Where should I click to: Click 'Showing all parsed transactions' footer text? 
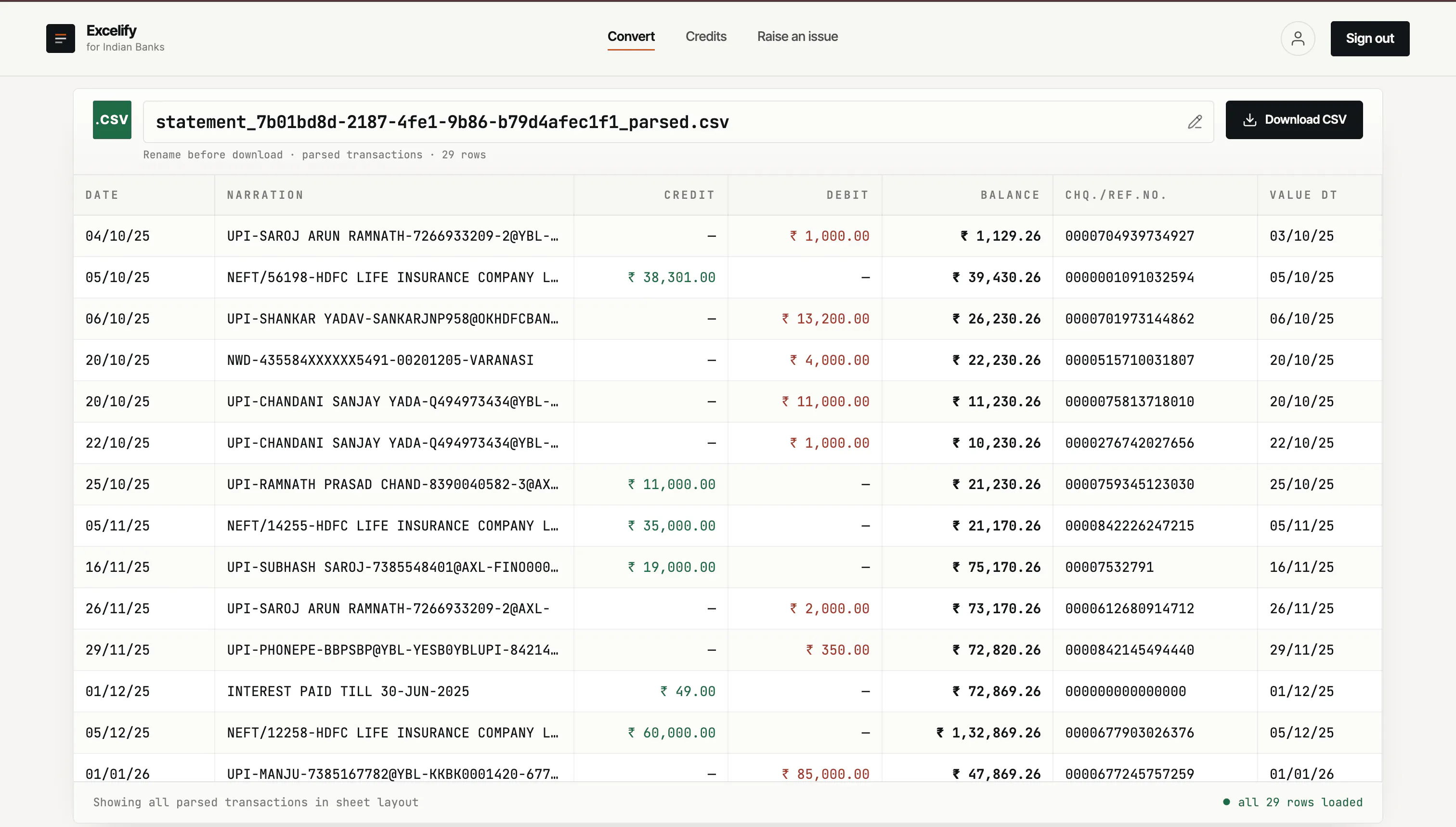tap(256, 802)
